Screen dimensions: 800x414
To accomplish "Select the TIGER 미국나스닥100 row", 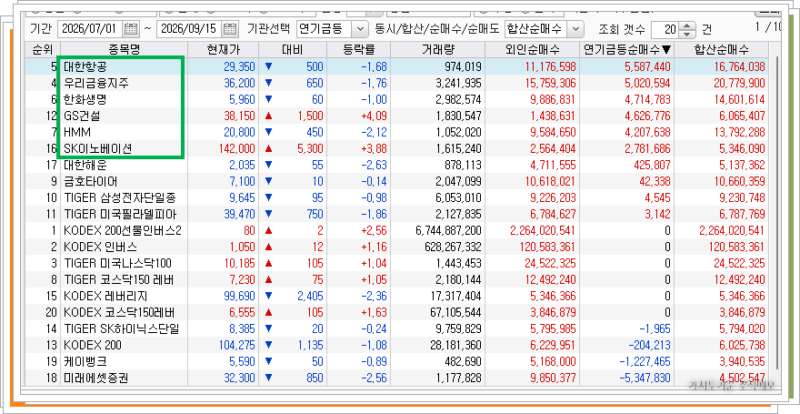I will click(397, 263).
